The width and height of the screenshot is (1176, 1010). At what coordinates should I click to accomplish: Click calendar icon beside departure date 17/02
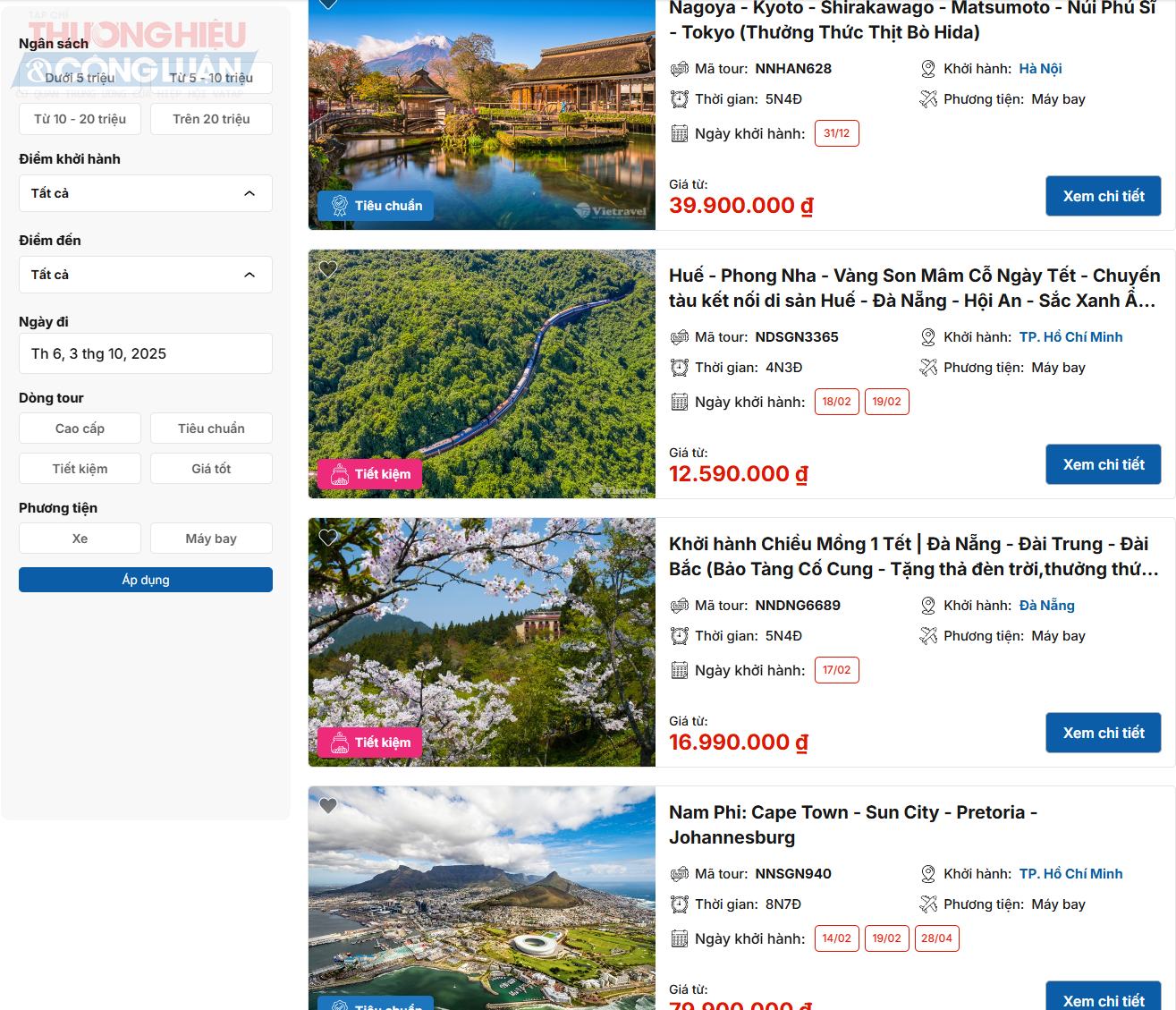680,670
